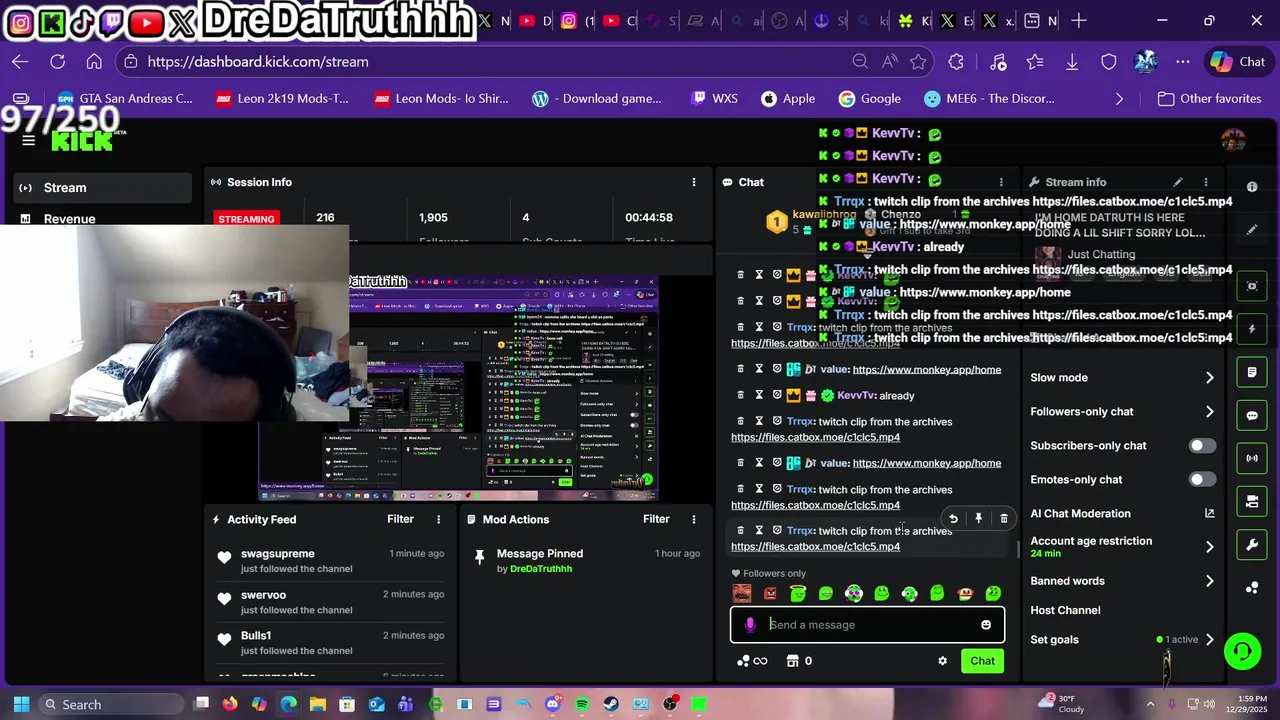Click the stream preview thumbnail

coord(458,387)
